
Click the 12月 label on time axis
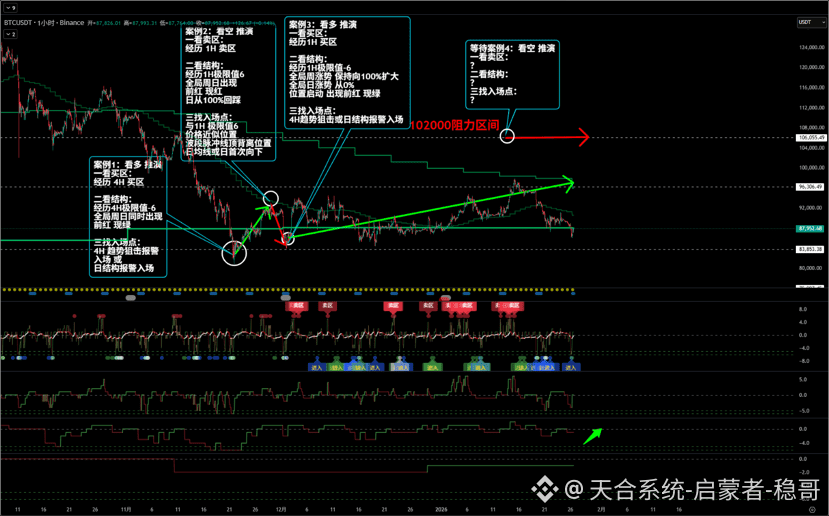point(281,510)
